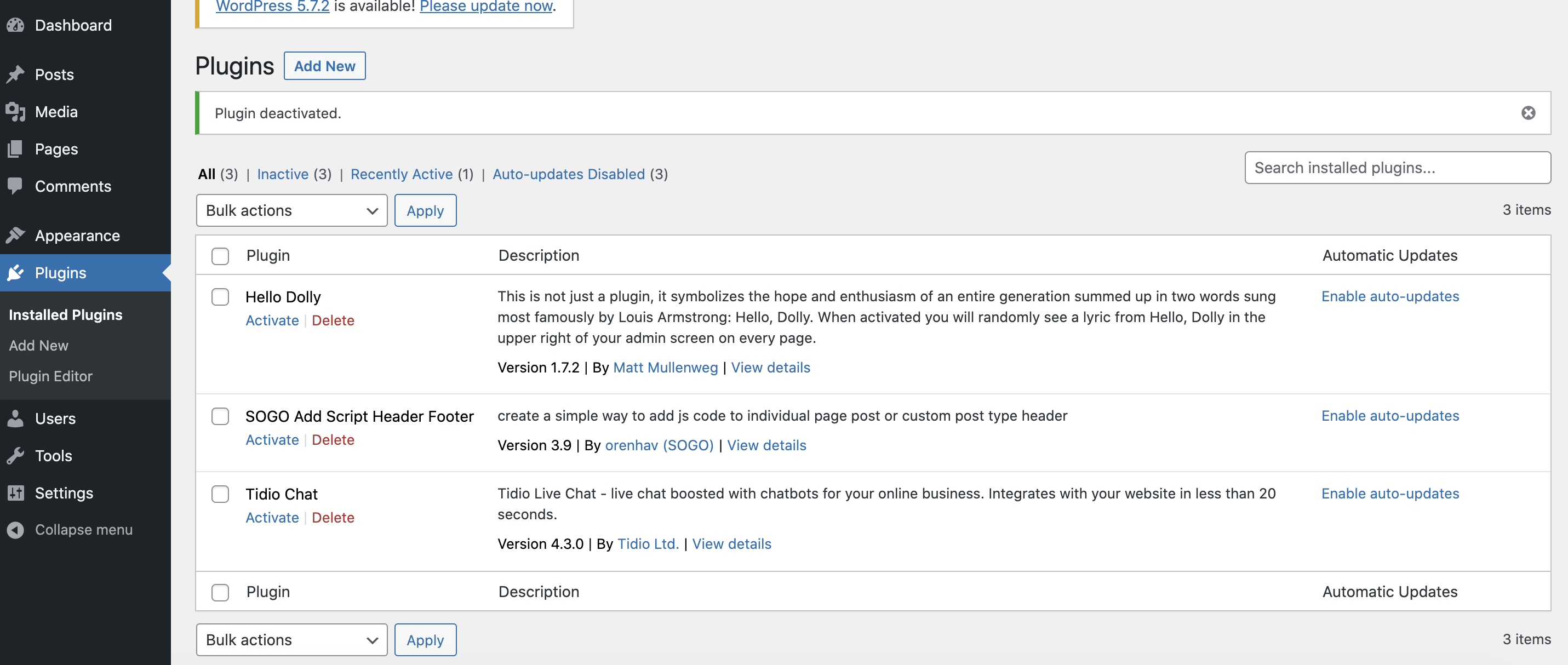Enable auto-updates for Hello Dolly
This screenshot has height=665, width=1568.
(1389, 296)
